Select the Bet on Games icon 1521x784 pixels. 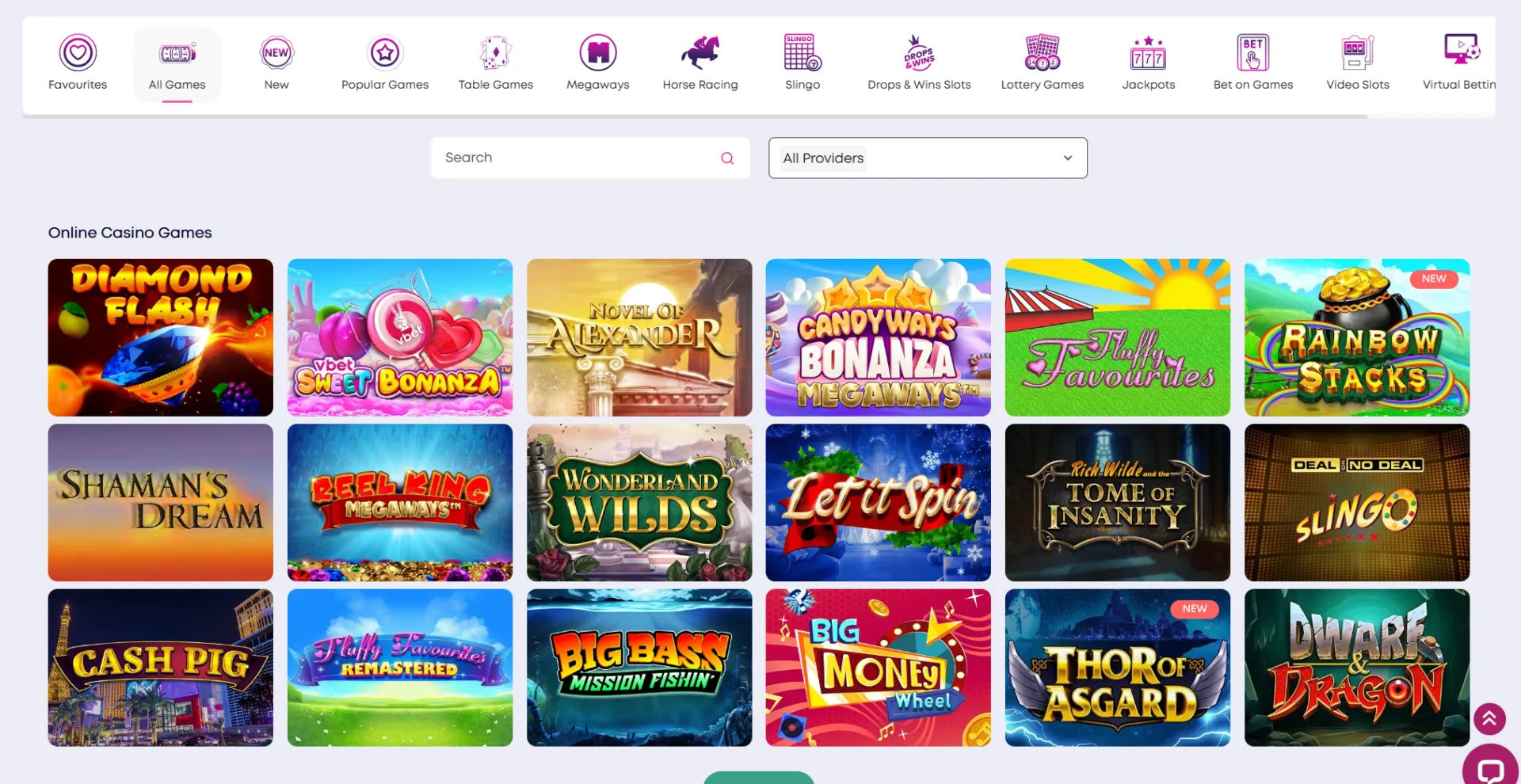click(1253, 52)
